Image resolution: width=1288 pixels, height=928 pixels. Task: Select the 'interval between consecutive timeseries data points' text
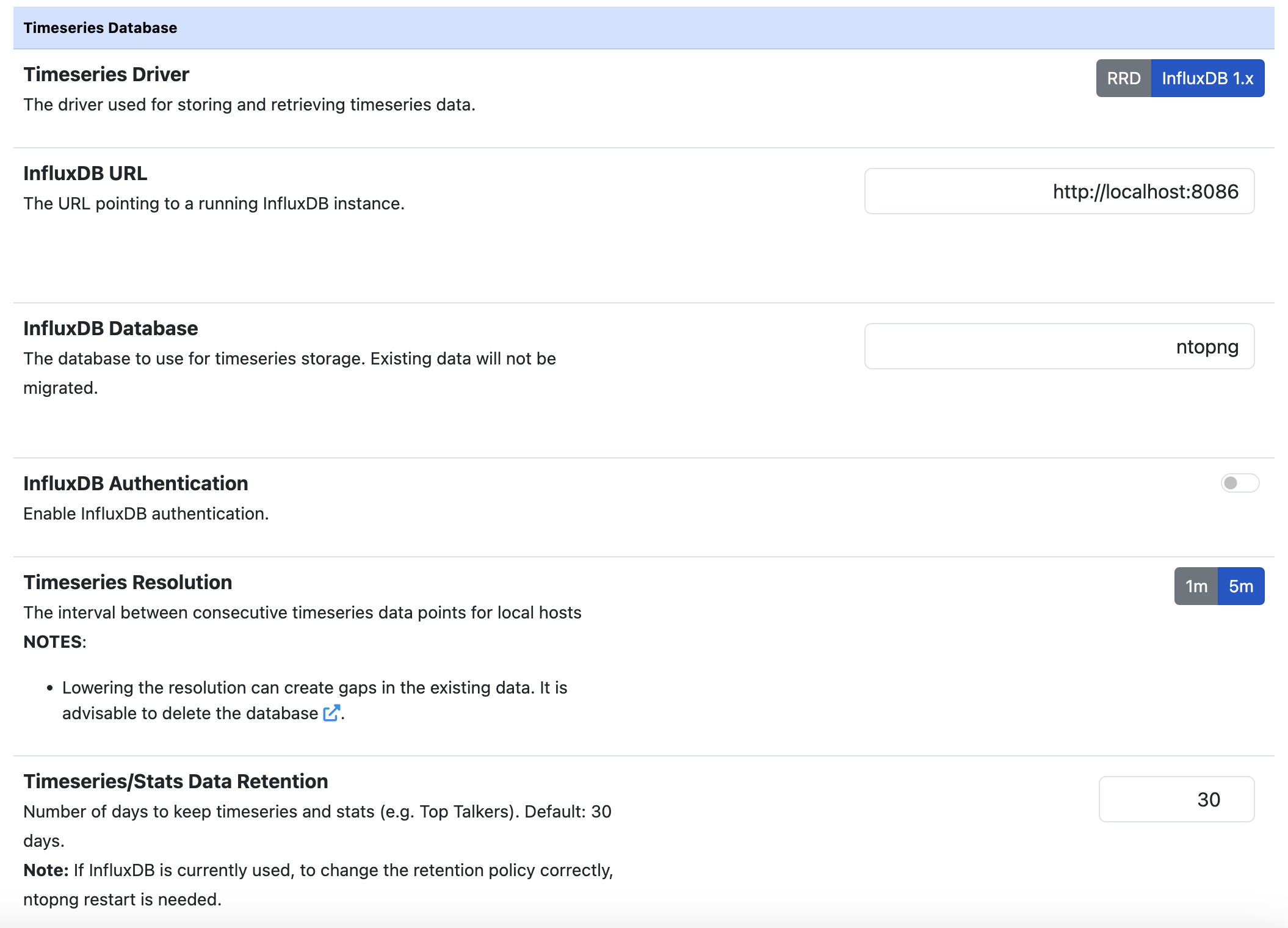(302, 612)
